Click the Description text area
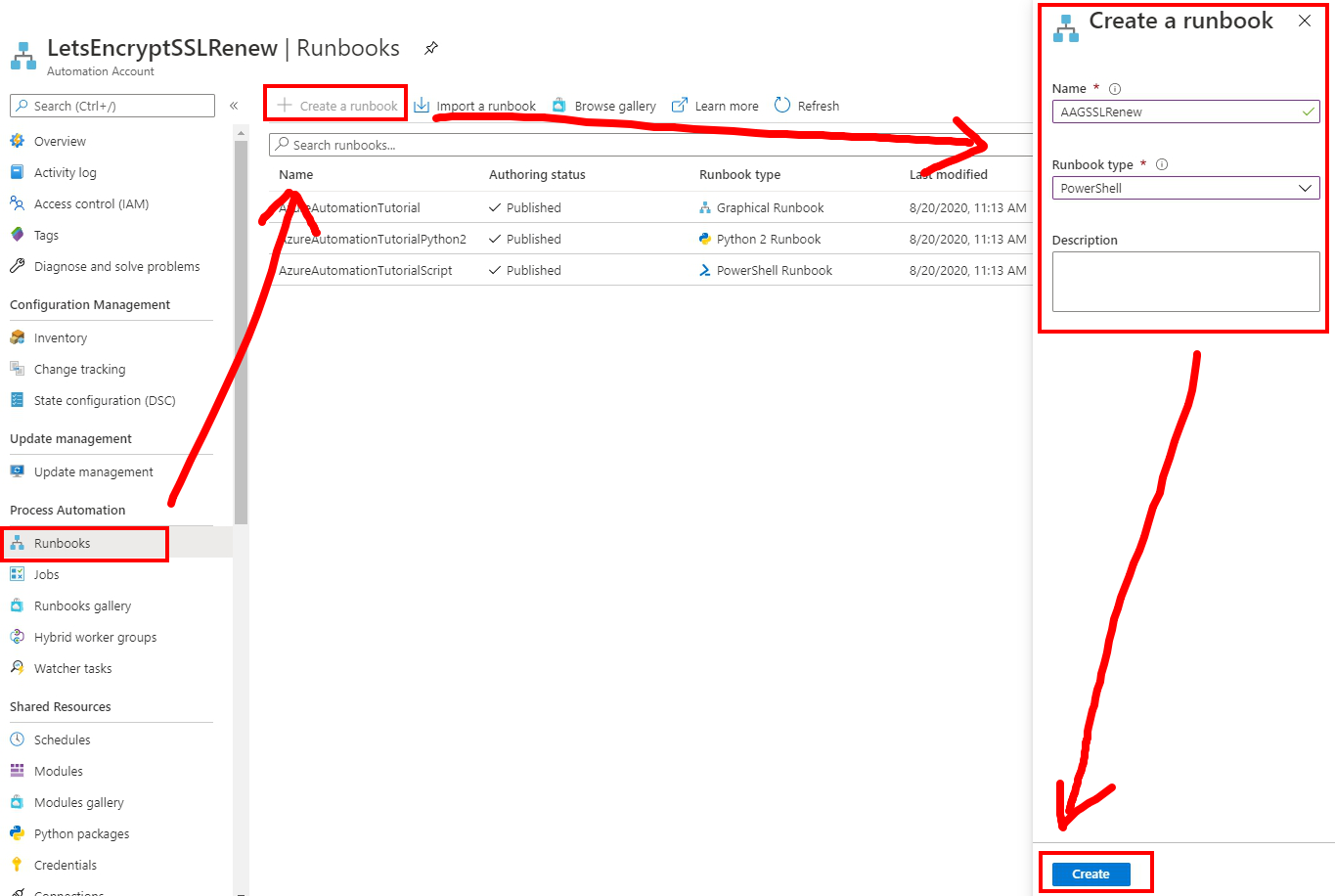The height and width of the screenshot is (896, 1335). click(1185, 282)
